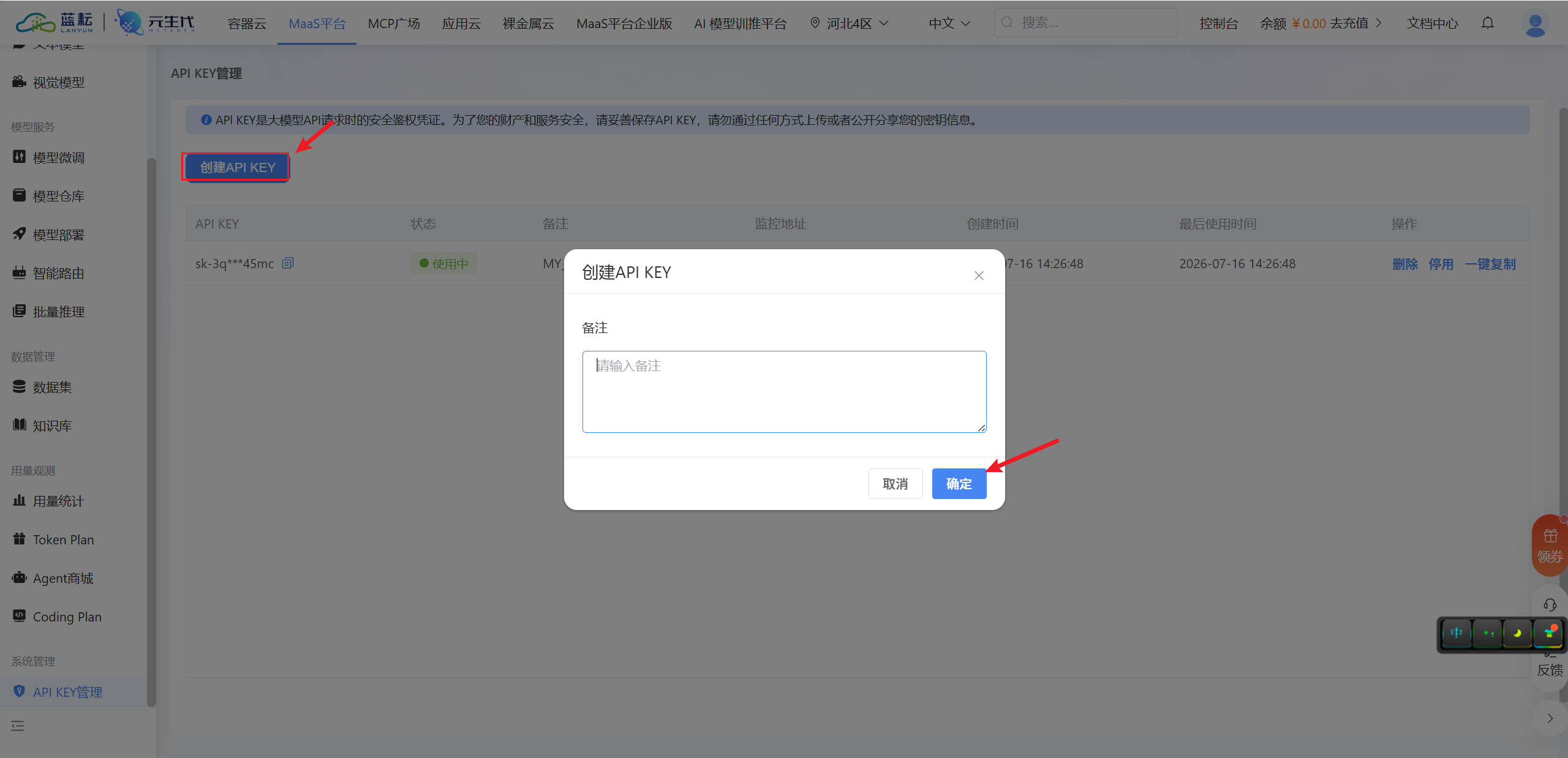
Task: Copy the sk-3q***45mc key icon
Action: tap(288, 263)
